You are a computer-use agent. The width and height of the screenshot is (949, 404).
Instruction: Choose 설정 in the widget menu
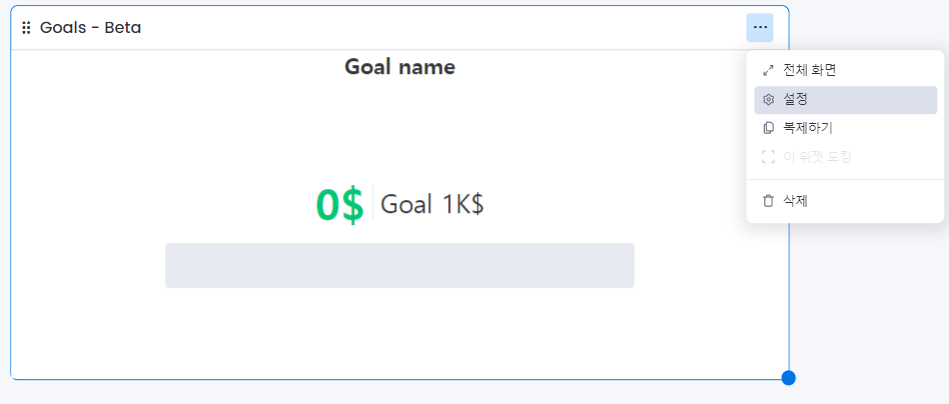(x=796, y=100)
